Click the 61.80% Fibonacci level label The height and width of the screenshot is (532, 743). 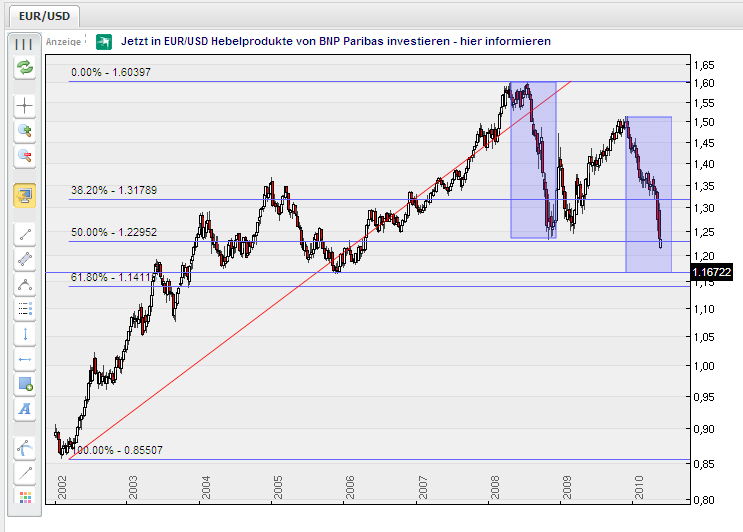tap(113, 277)
